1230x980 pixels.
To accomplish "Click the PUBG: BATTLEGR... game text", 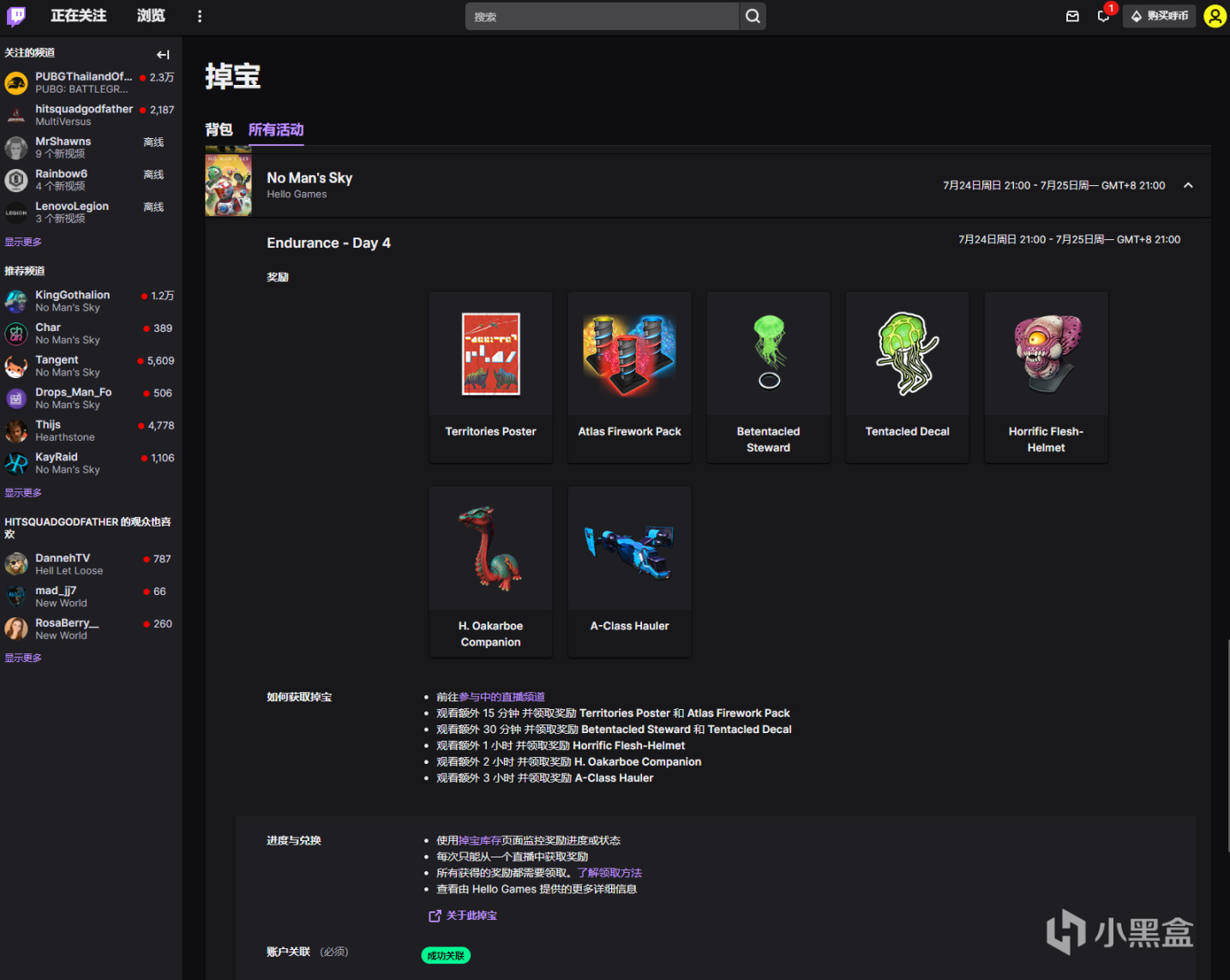I will coord(81,89).
